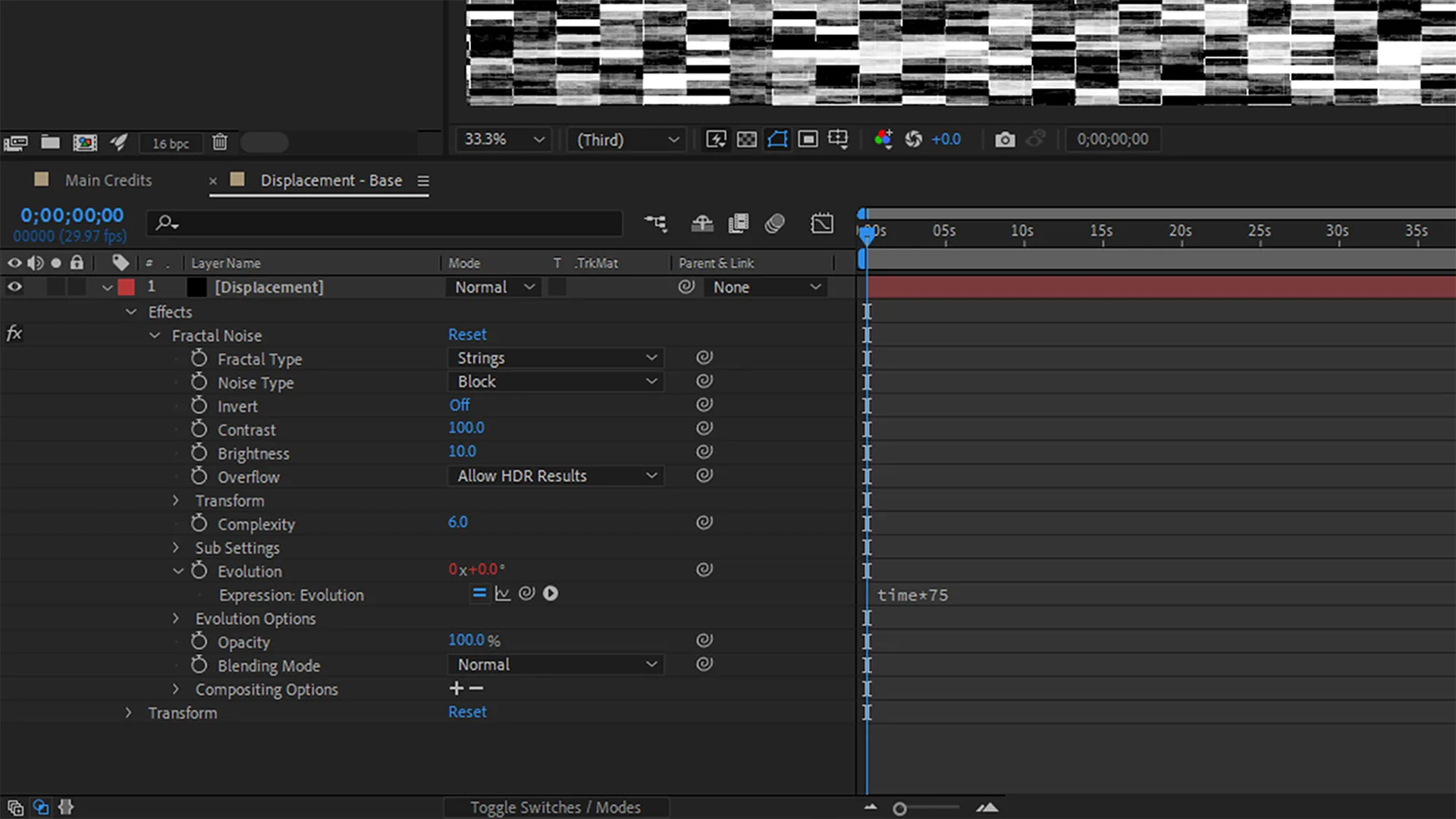The image size is (1456, 819).
Task: Open grid and guide options icon
Action: click(838, 139)
